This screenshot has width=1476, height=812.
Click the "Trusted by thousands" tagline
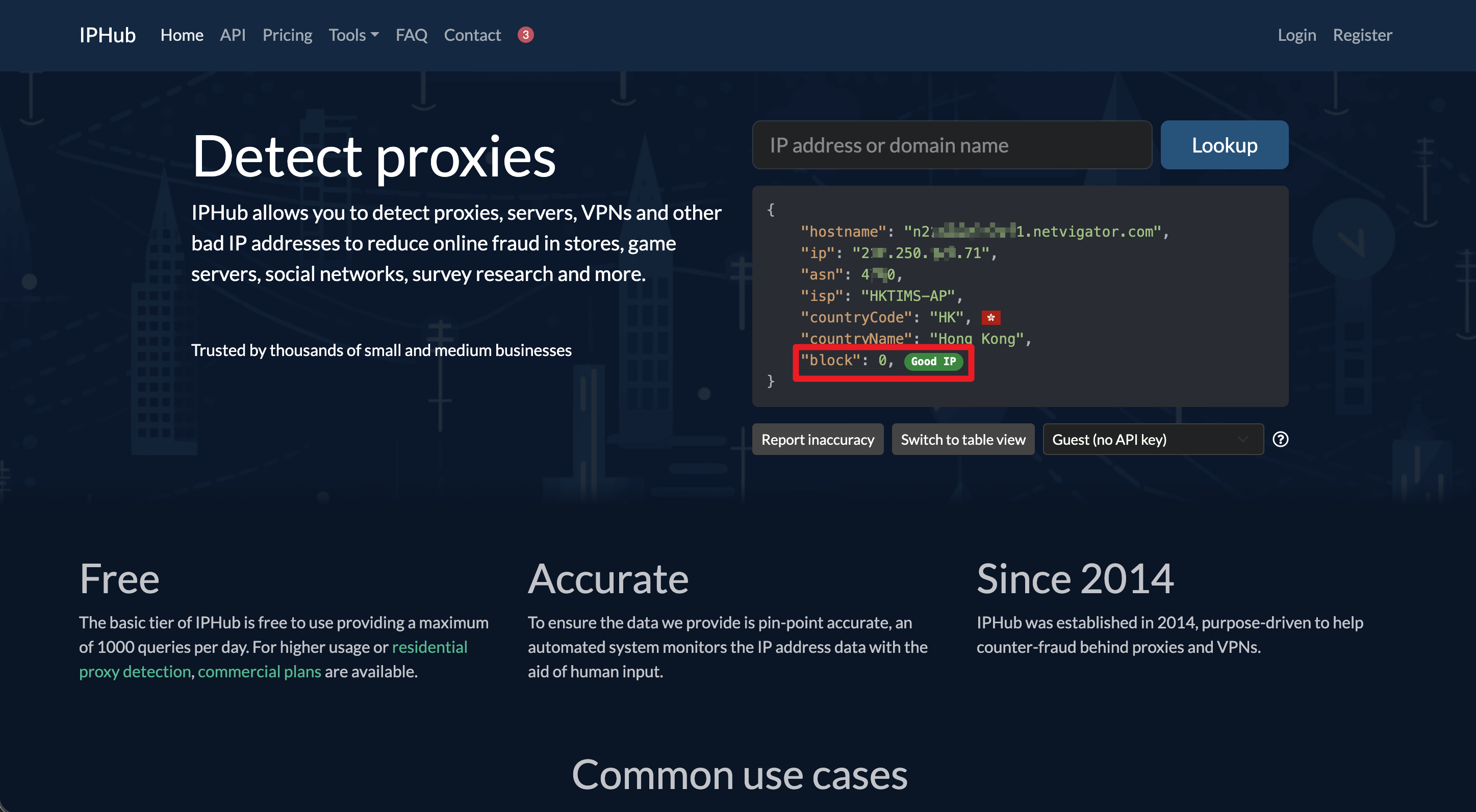pos(381,350)
